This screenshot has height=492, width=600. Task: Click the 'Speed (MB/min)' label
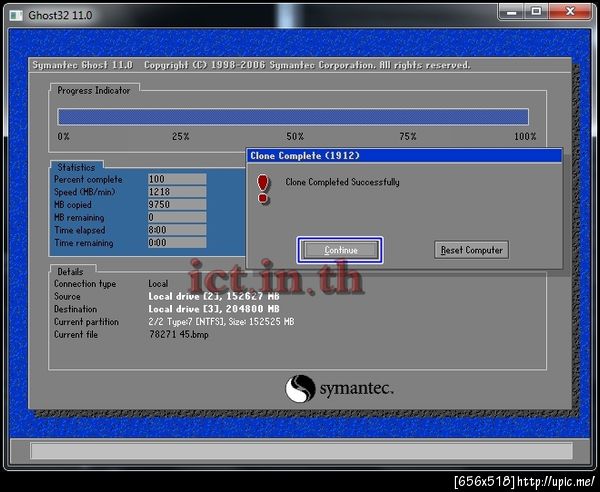pyautogui.click(x=85, y=192)
